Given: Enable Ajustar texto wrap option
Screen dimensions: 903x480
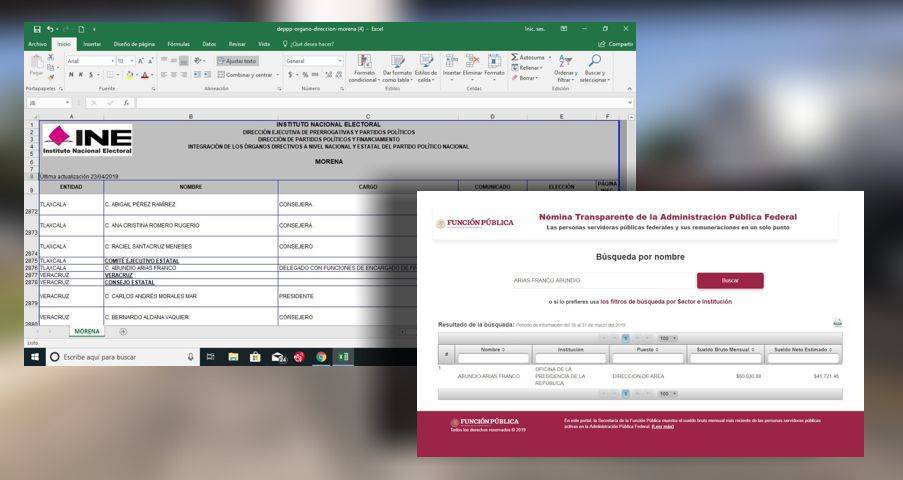Looking at the screenshot, I should tap(237, 61).
